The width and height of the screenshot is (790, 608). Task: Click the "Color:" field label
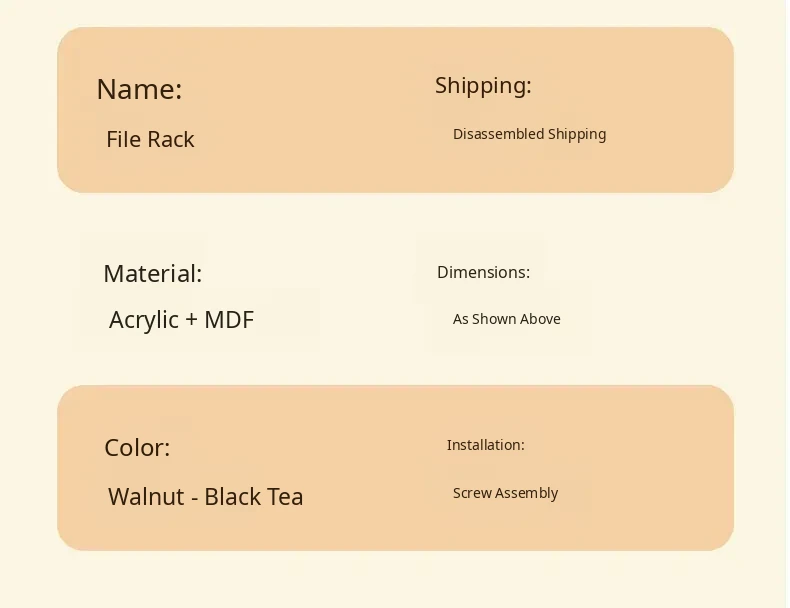137,447
